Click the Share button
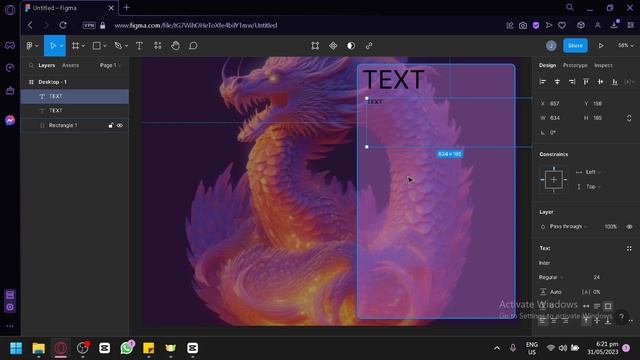 pos(576,46)
